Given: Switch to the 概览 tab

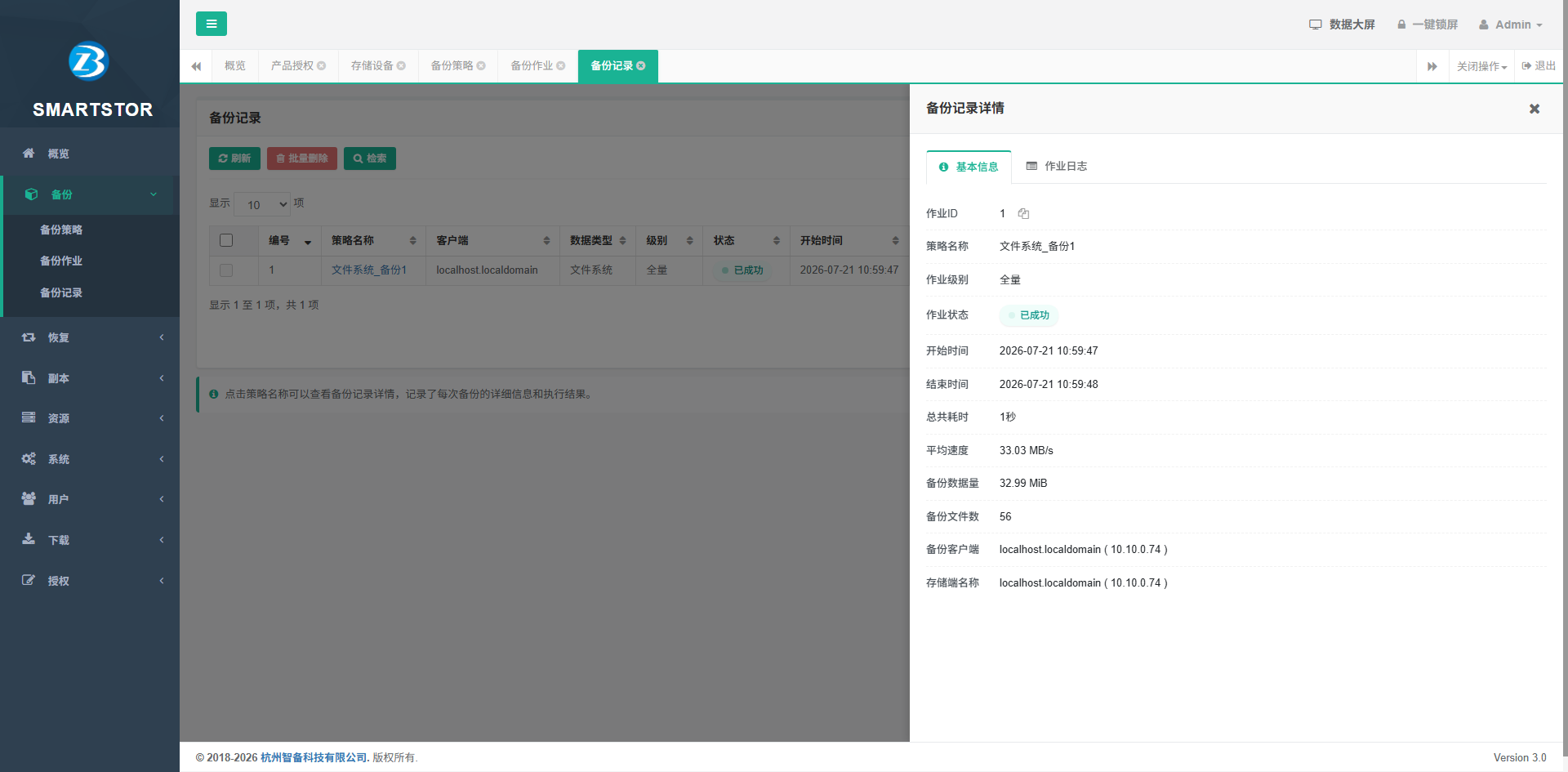Looking at the screenshot, I should point(235,66).
